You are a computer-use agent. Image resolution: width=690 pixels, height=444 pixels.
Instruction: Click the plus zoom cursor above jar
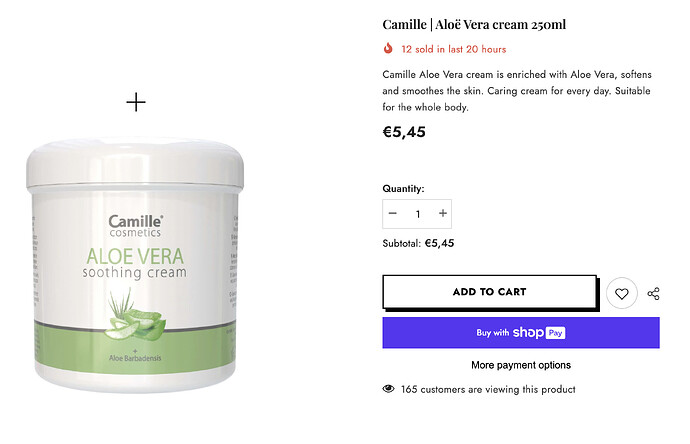pos(136,102)
